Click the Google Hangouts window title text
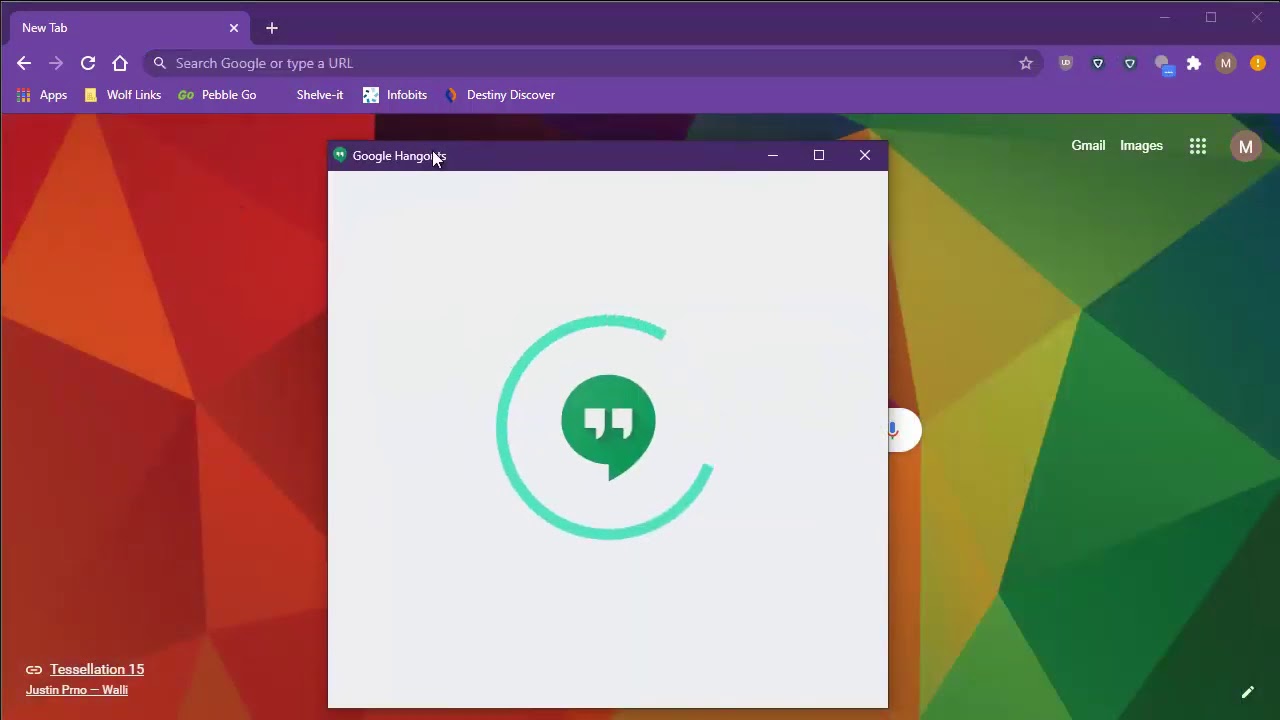Image resolution: width=1280 pixels, height=720 pixels. point(399,156)
